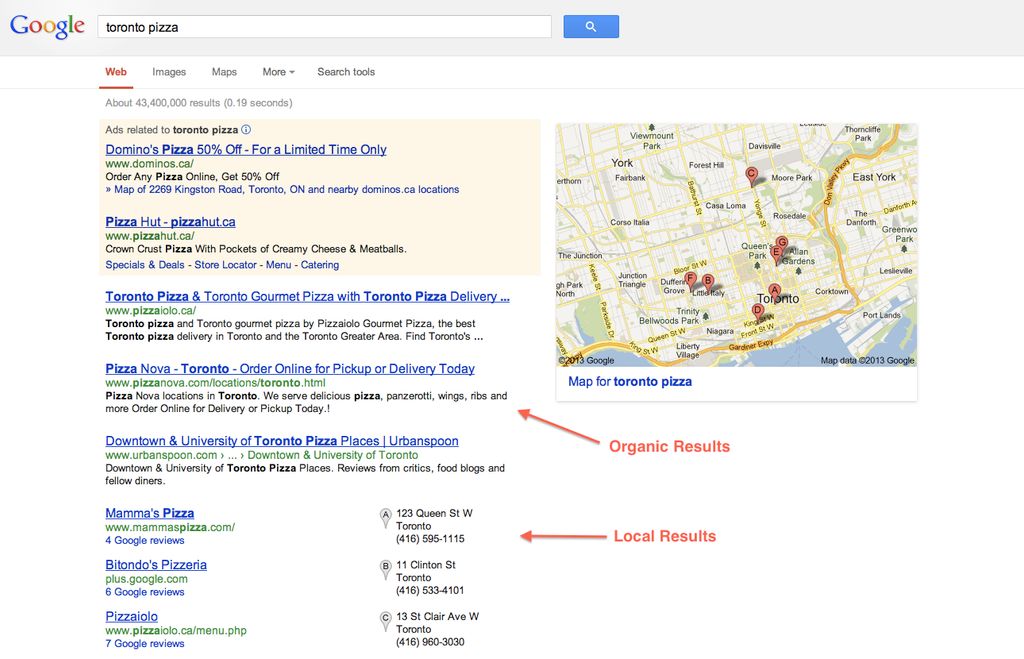This screenshot has width=1024, height=659.
Task: View Pizzaiolo 7 Google reviews
Action: tap(145, 643)
